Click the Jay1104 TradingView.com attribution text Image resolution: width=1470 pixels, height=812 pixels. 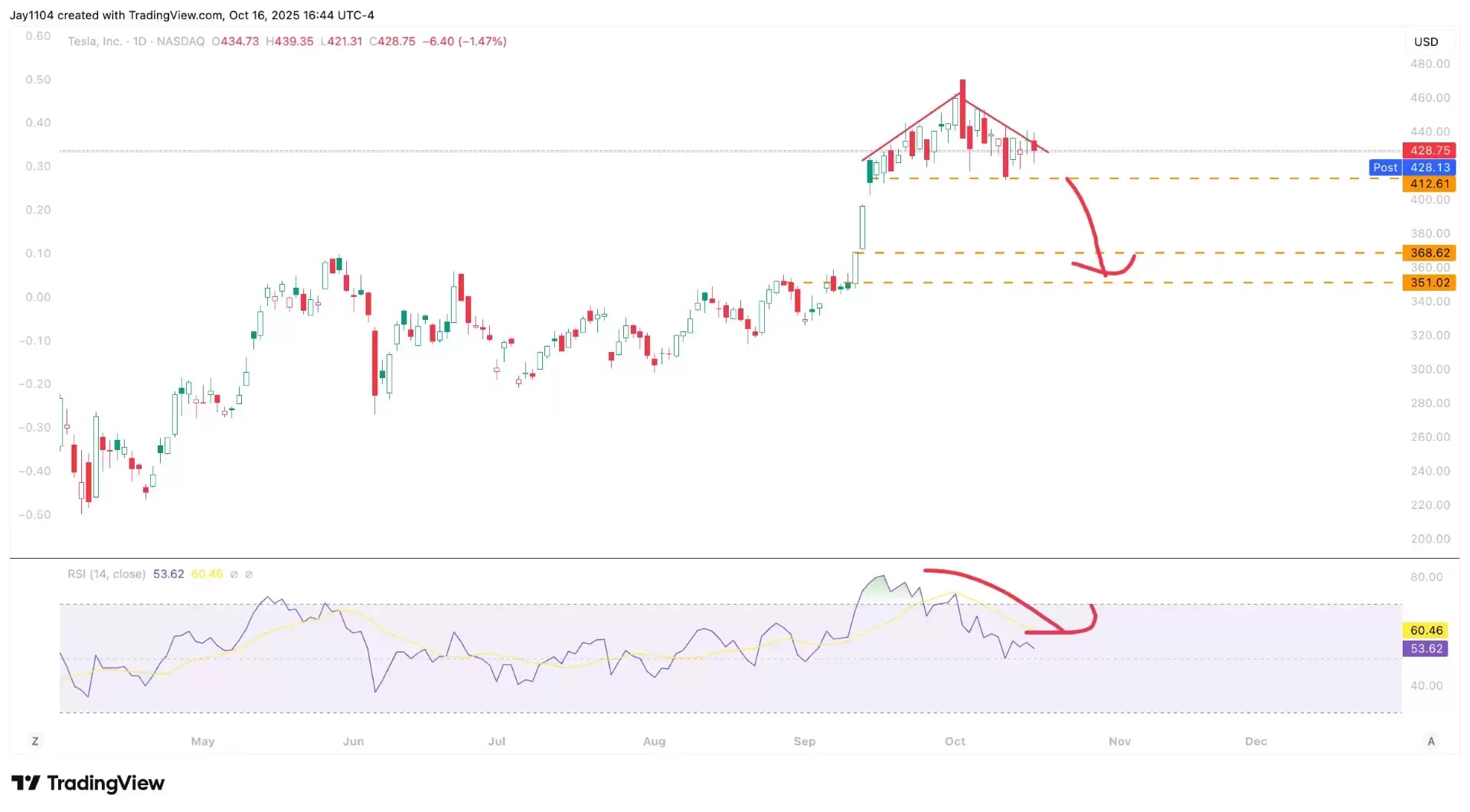click(x=191, y=15)
